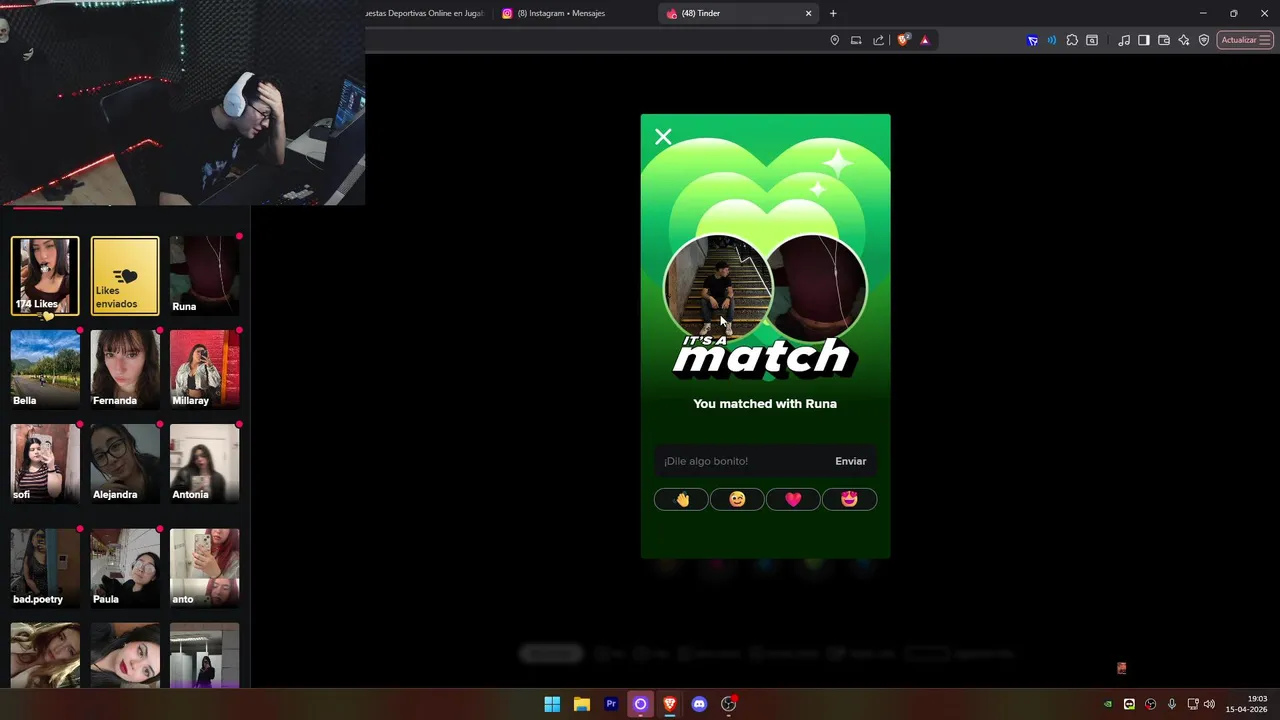Open the match with bad.poetry
The height and width of the screenshot is (720, 1280).
pos(45,568)
